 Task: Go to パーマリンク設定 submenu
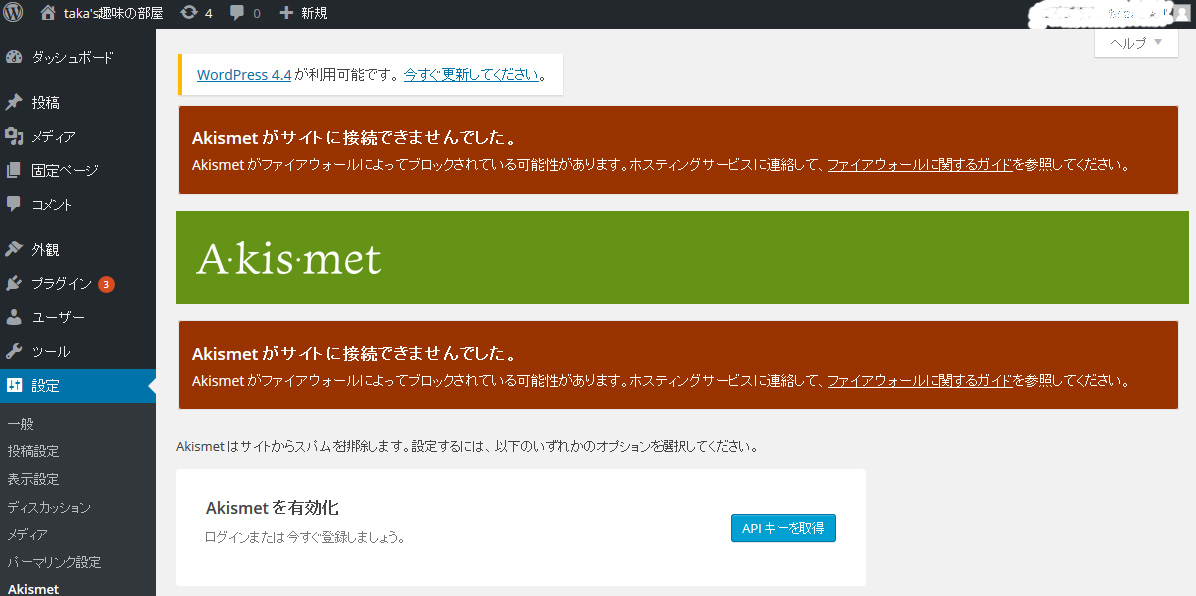(x=54, y=562)
